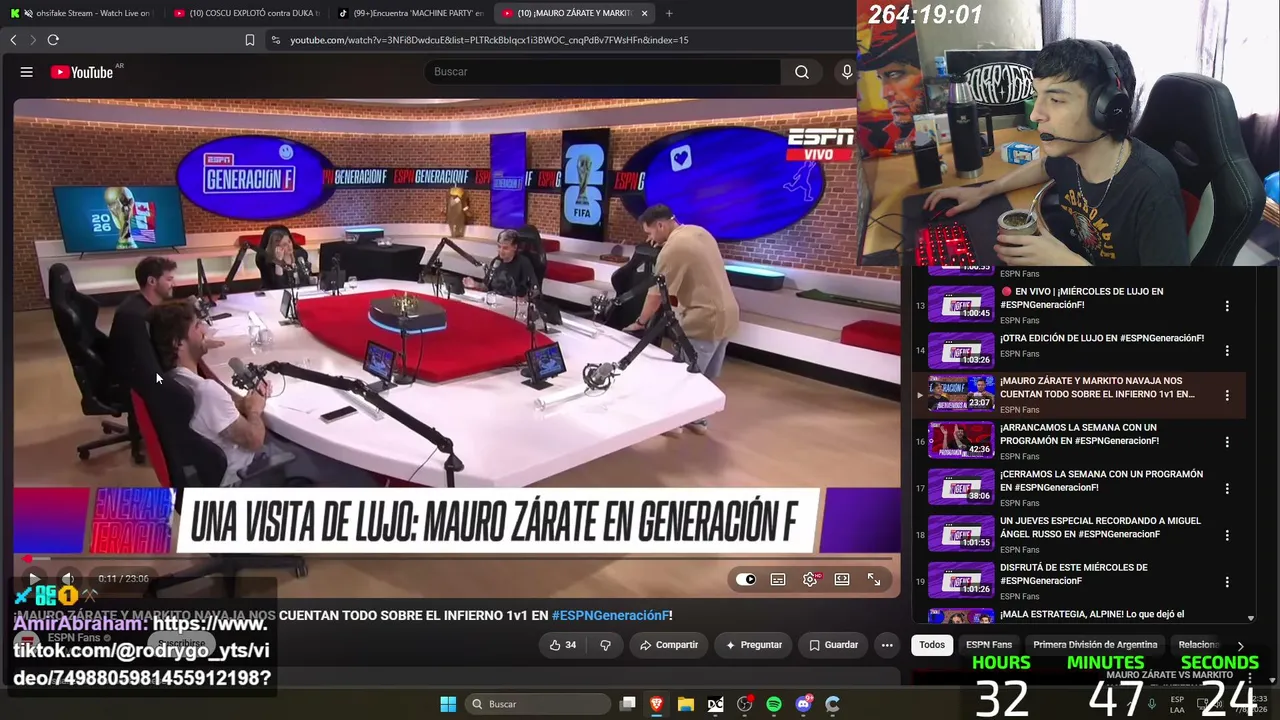Image resolution: width=1280 pixels, height=720 pixels.
Task: Toggle the autoplay switch in the player
Action: click(746, 579)
